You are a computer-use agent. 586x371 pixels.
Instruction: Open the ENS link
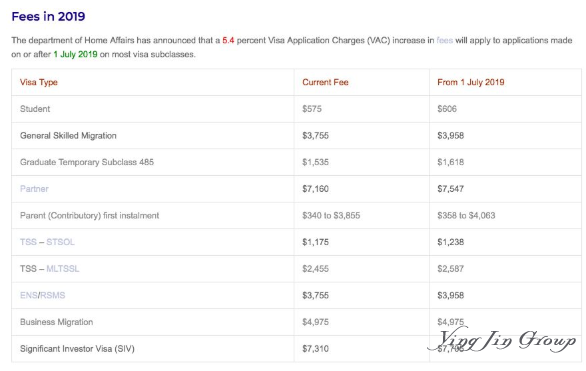28,295
